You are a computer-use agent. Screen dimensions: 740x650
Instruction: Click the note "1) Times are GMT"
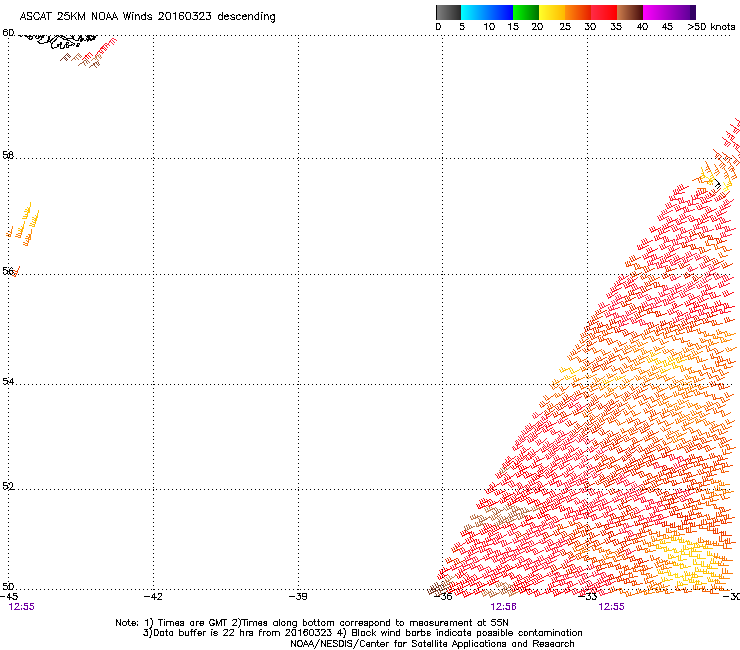(187, 623)
